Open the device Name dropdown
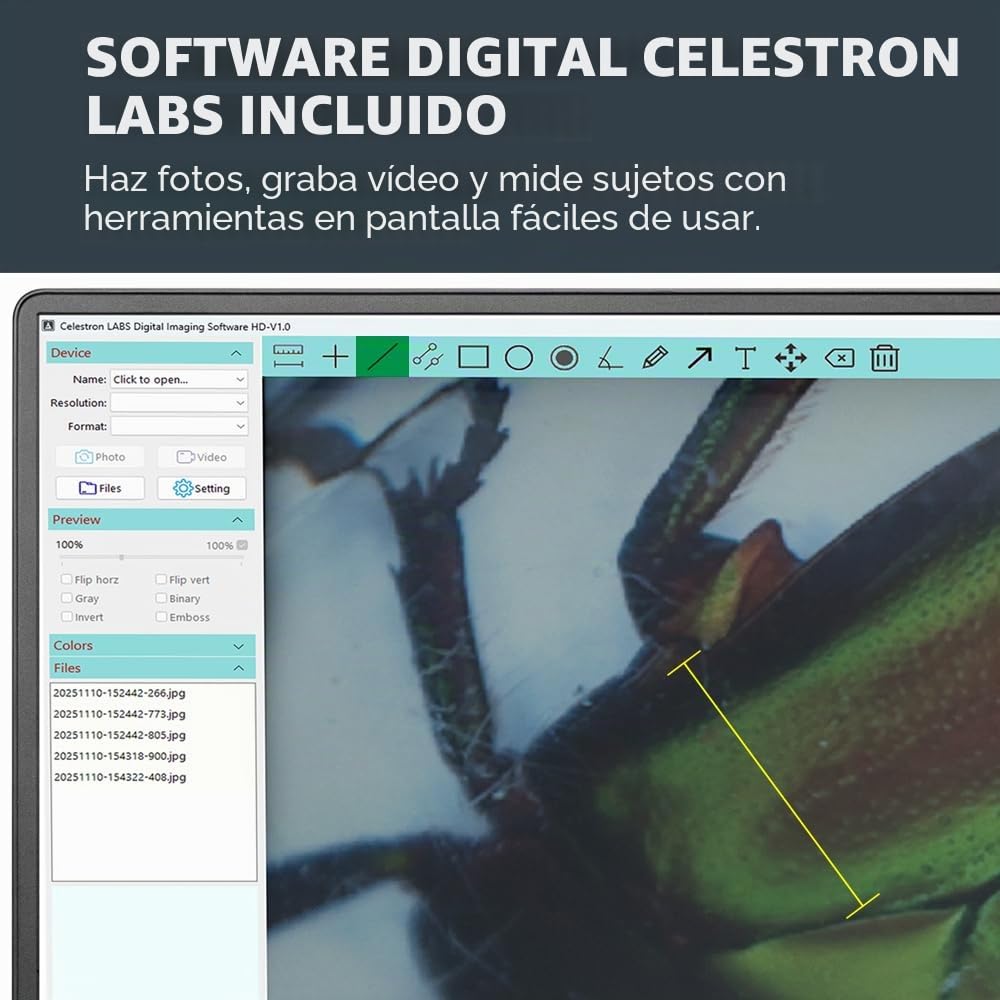This screenshot has height=1000, width=1000. point(179,379)
